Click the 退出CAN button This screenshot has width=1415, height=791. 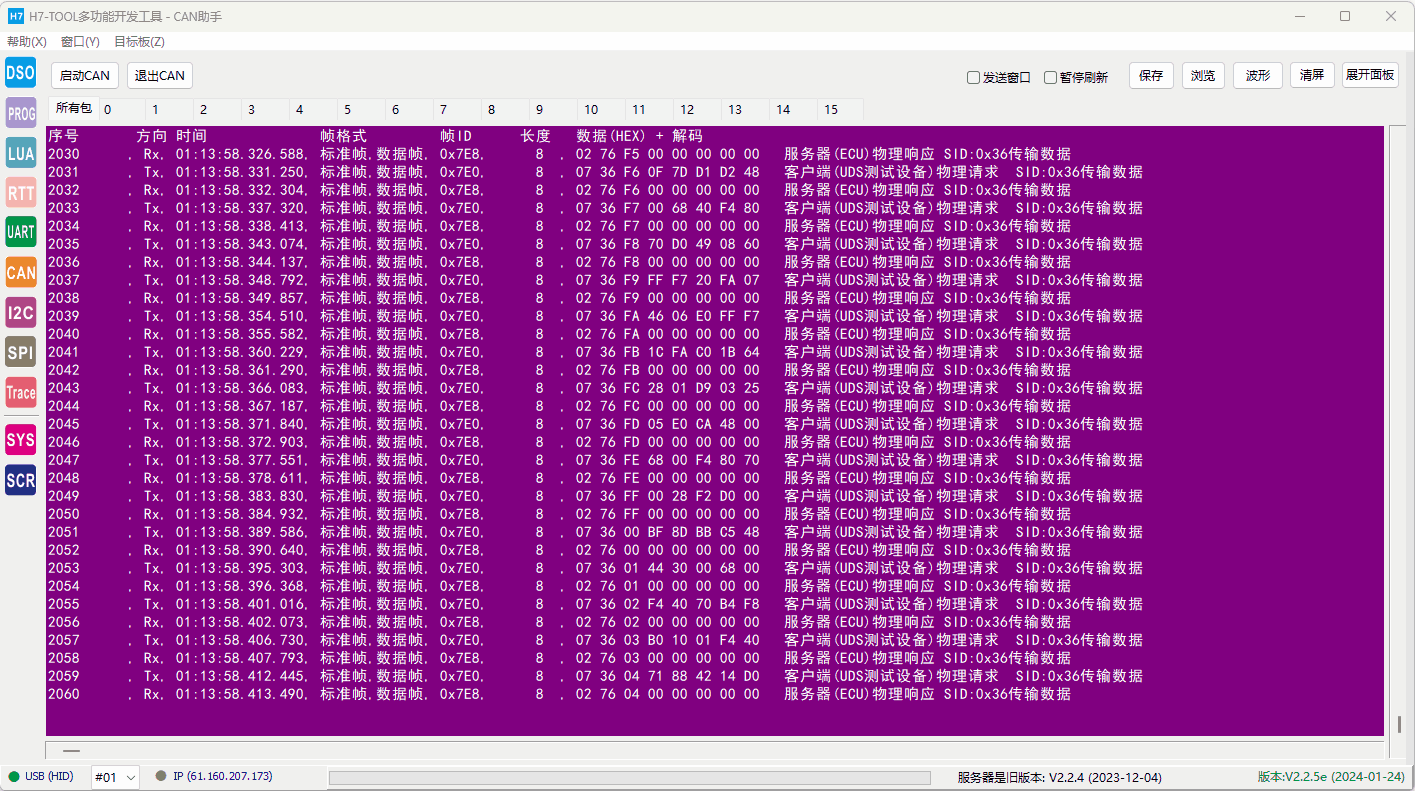pos(160,76)
